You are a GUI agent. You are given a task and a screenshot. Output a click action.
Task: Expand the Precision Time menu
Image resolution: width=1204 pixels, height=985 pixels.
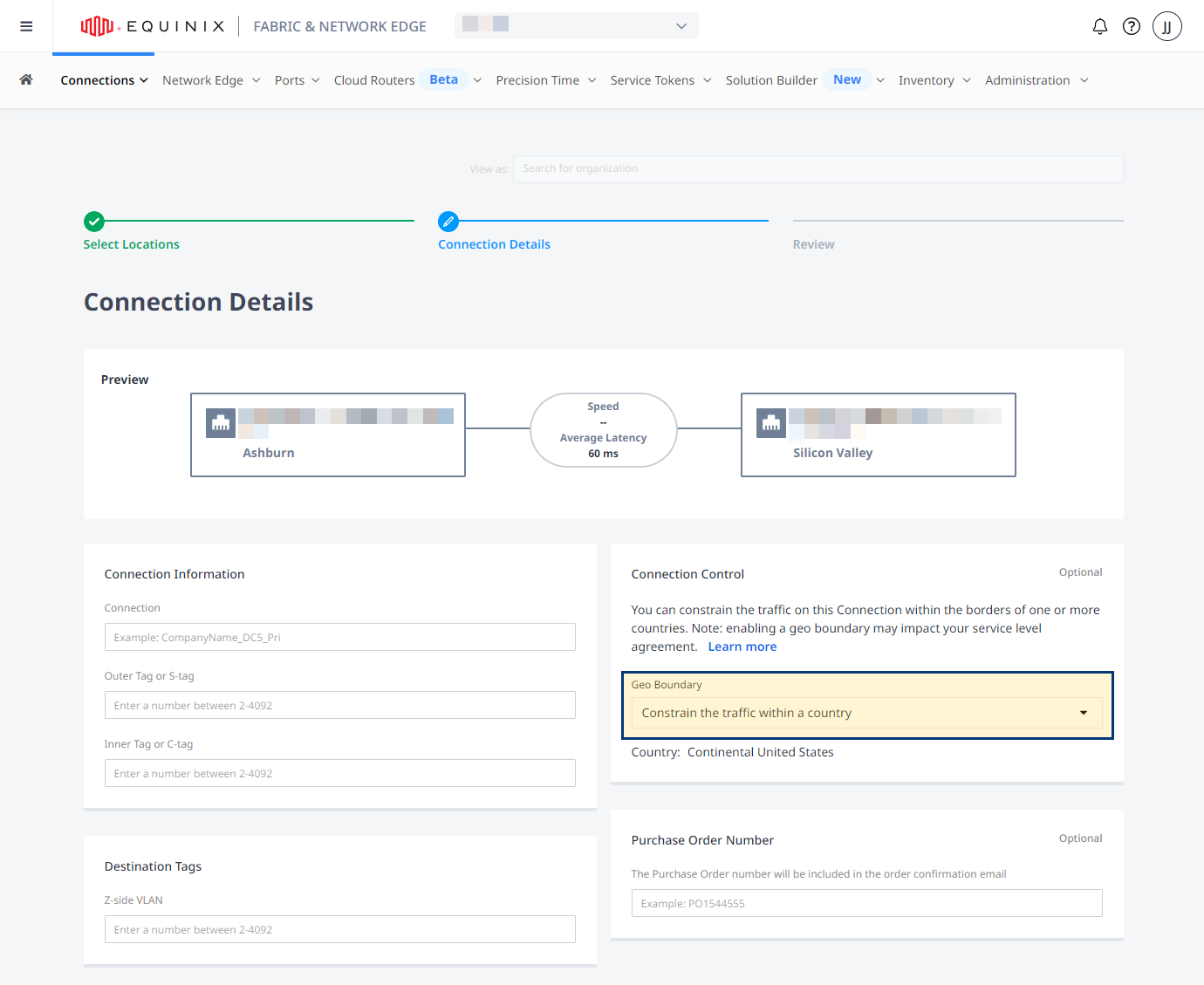(546, 80)
